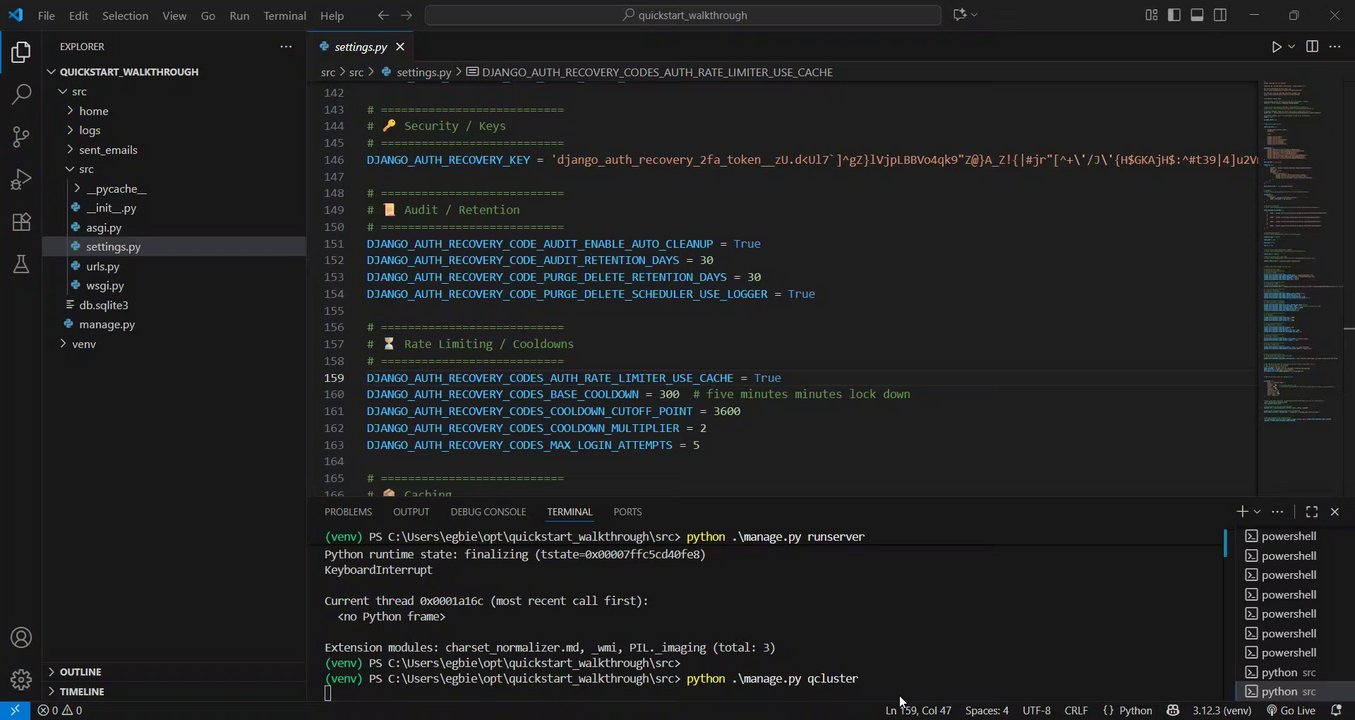Open the new terminal launch profile dropdown
Screen dimensions: 1355x720
(x=1258, y=512)
